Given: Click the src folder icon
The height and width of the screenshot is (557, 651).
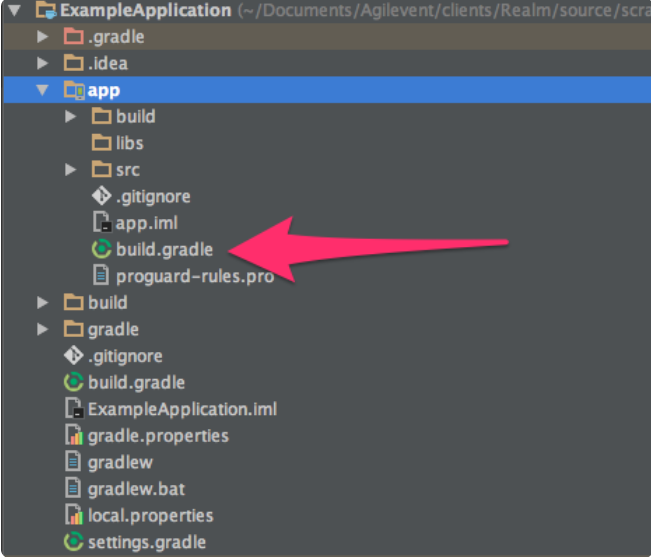Looking at the screenshot, I should coord(101,169).
